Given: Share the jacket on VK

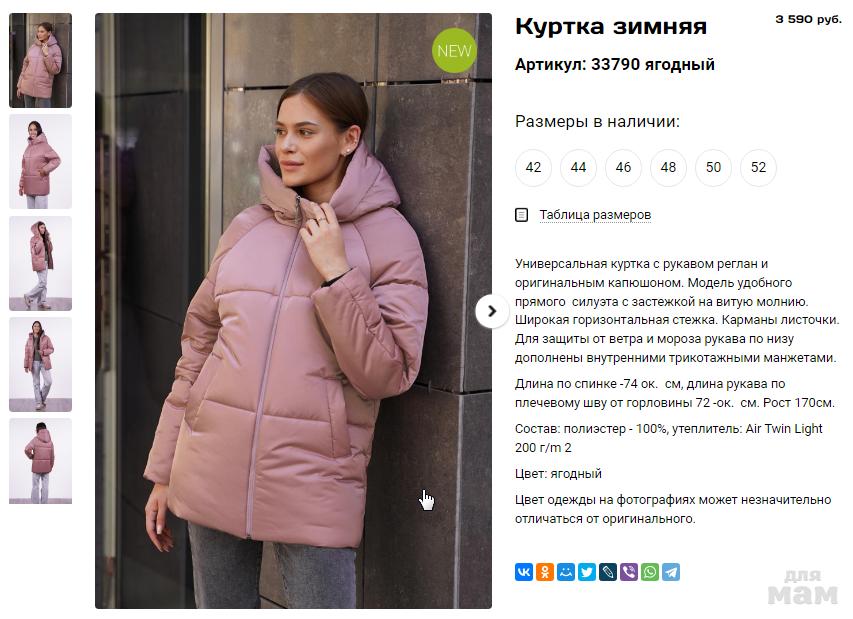Looking at the screenshot, I should (x=524, y=572).
